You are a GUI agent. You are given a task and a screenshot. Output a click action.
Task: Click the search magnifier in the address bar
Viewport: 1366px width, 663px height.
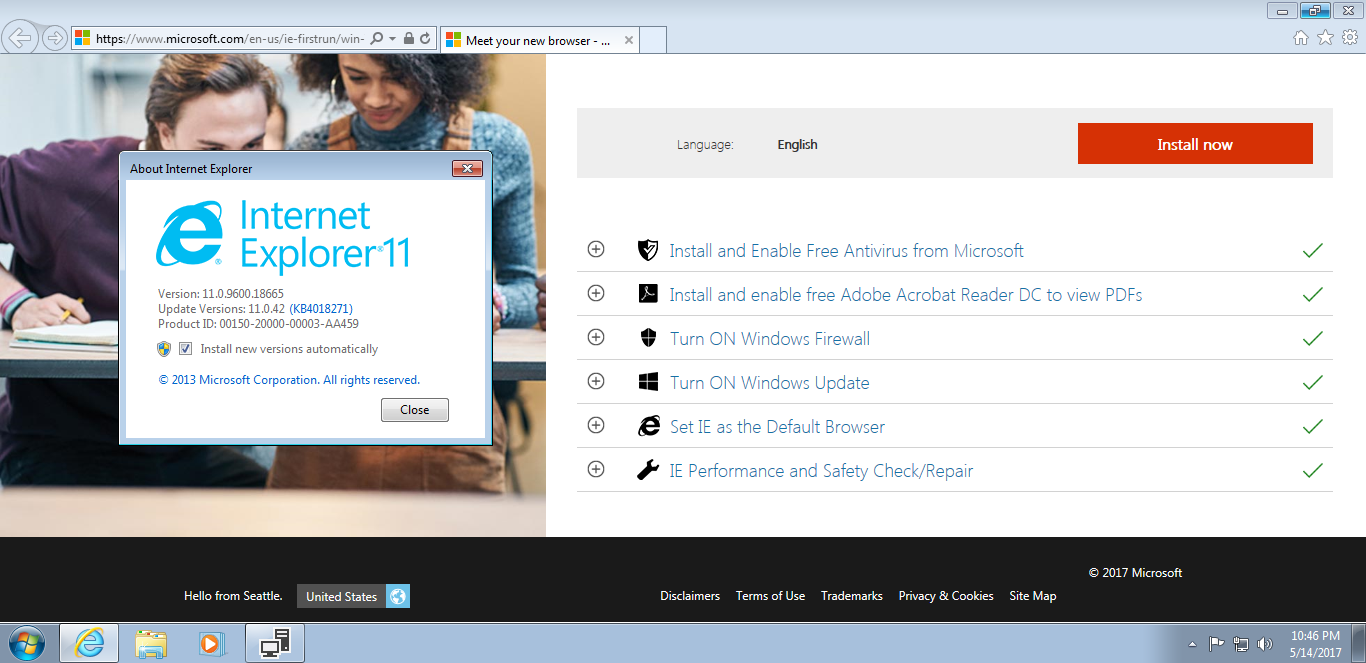[377, 39]
